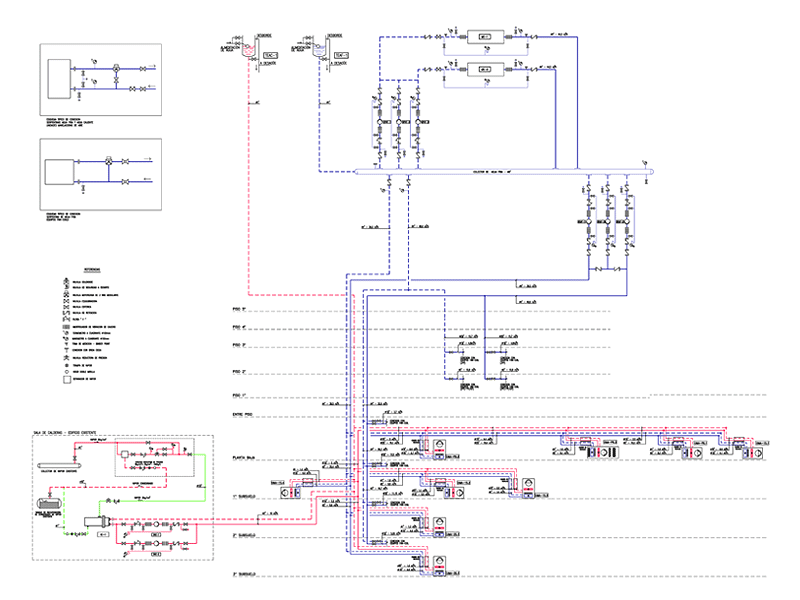Select the lower chiller unit box

click(485, 70)
